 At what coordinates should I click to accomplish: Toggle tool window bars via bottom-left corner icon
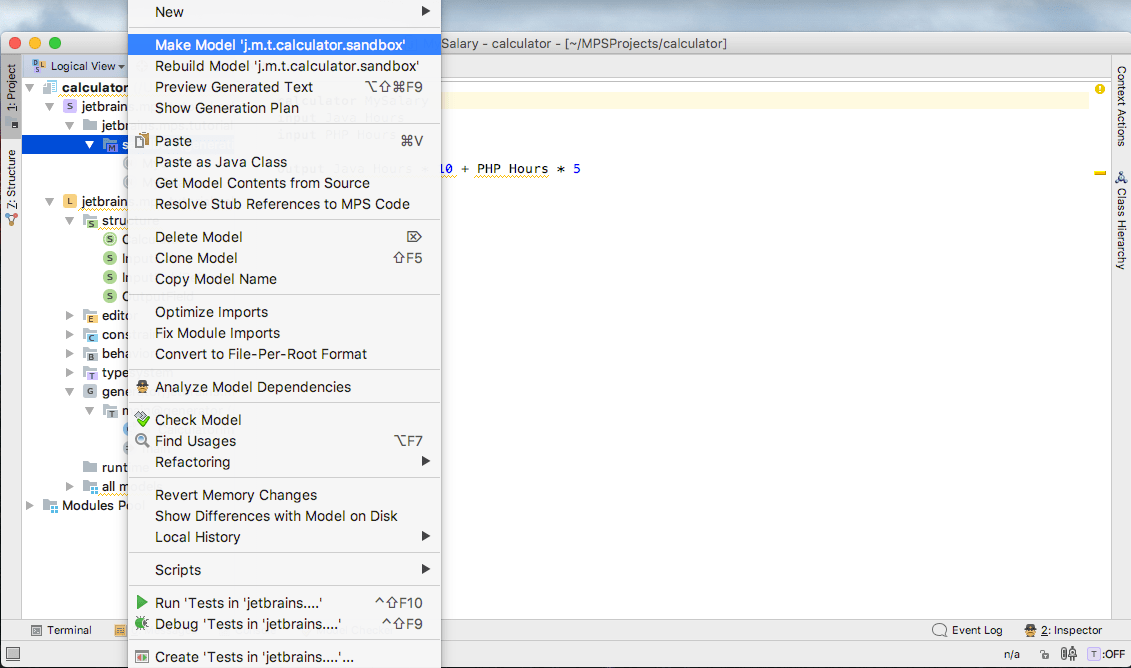pyautogui.click(x=11, y=654)
